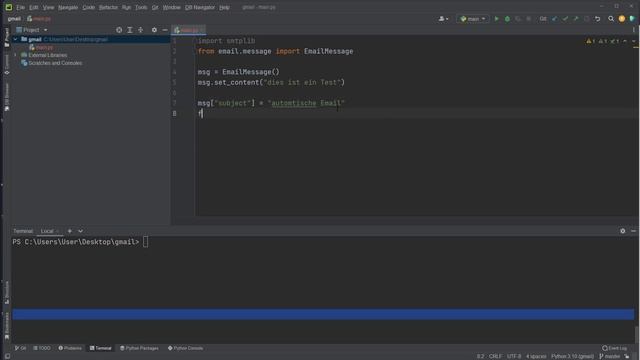The image size is (640, 360).
Task: Open the teal shield plugin icon
Action: [632, 19]
